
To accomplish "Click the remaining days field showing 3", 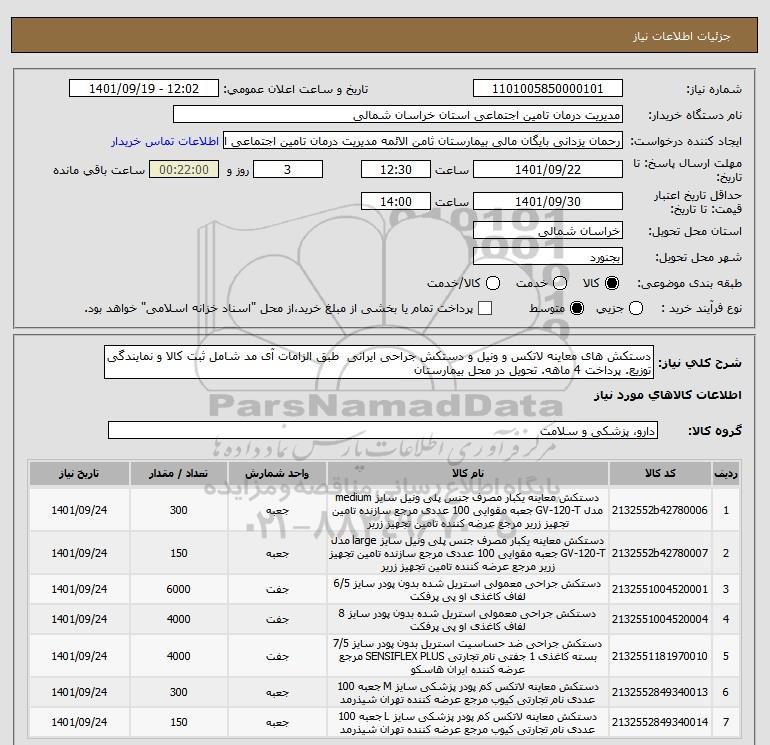I will [288, 169].
